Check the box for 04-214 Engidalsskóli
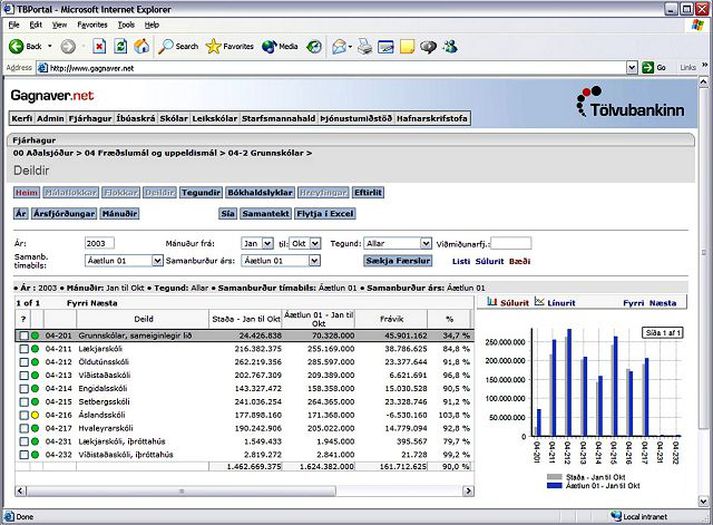The width and height of the screenshot is (713, 525). pos(24,389)
